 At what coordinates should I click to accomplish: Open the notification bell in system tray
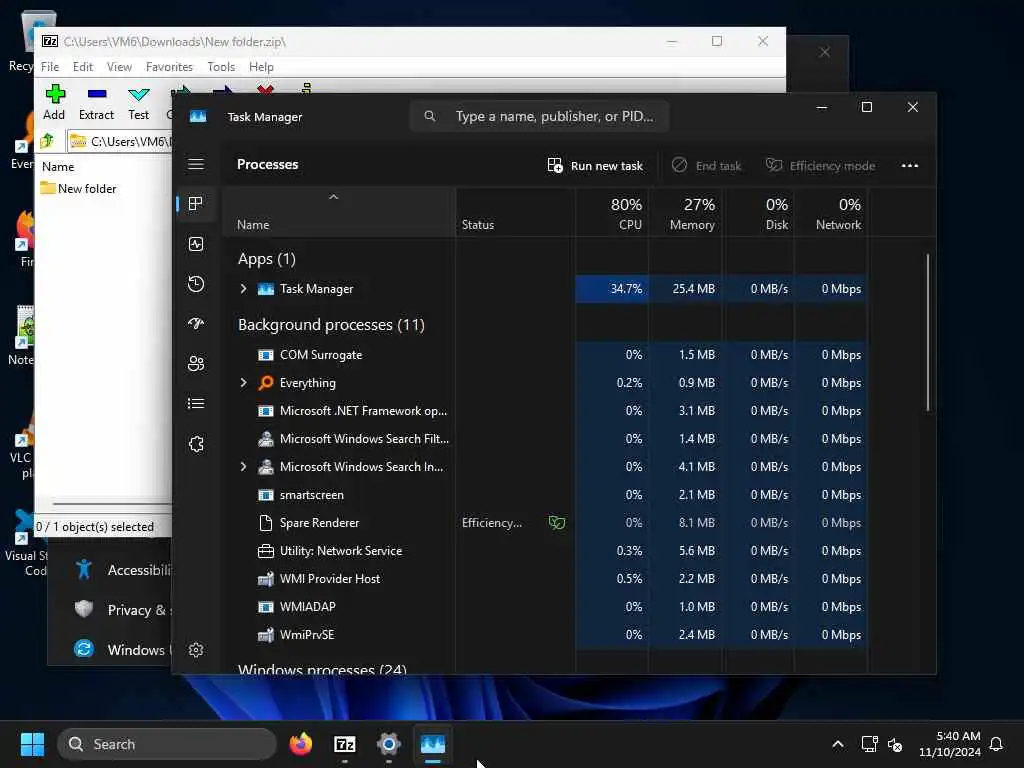[x=996, y=744]
